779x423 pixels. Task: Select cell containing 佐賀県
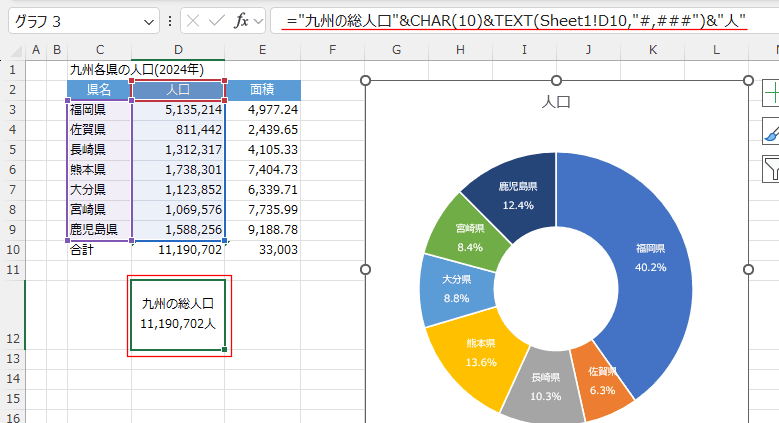[x=99, y=130]
